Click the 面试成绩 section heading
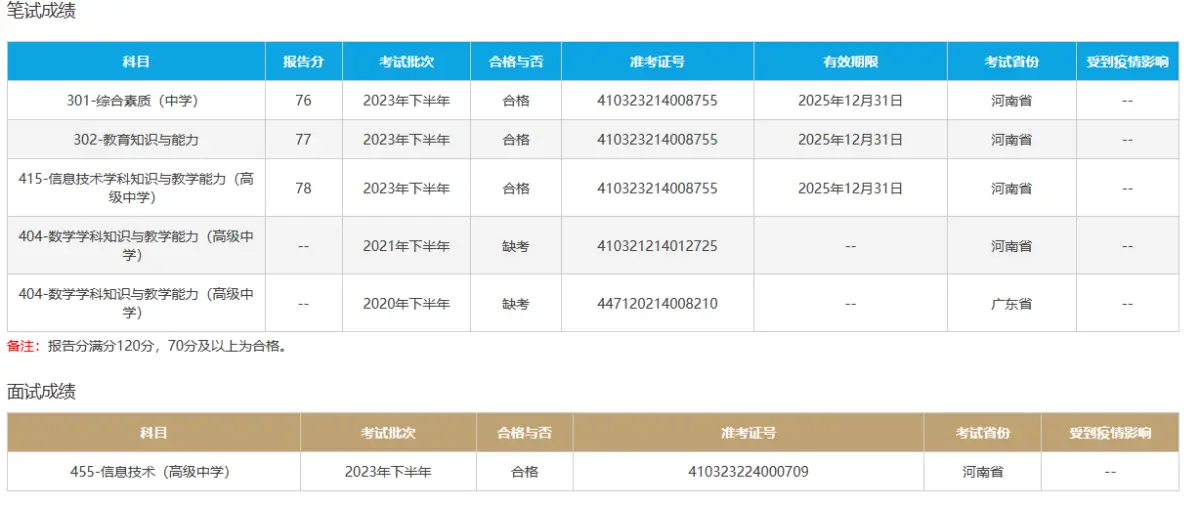Image resolution: width=1200 pixels, height=505 pixels. pyautogui.click(x=41, y=391)
